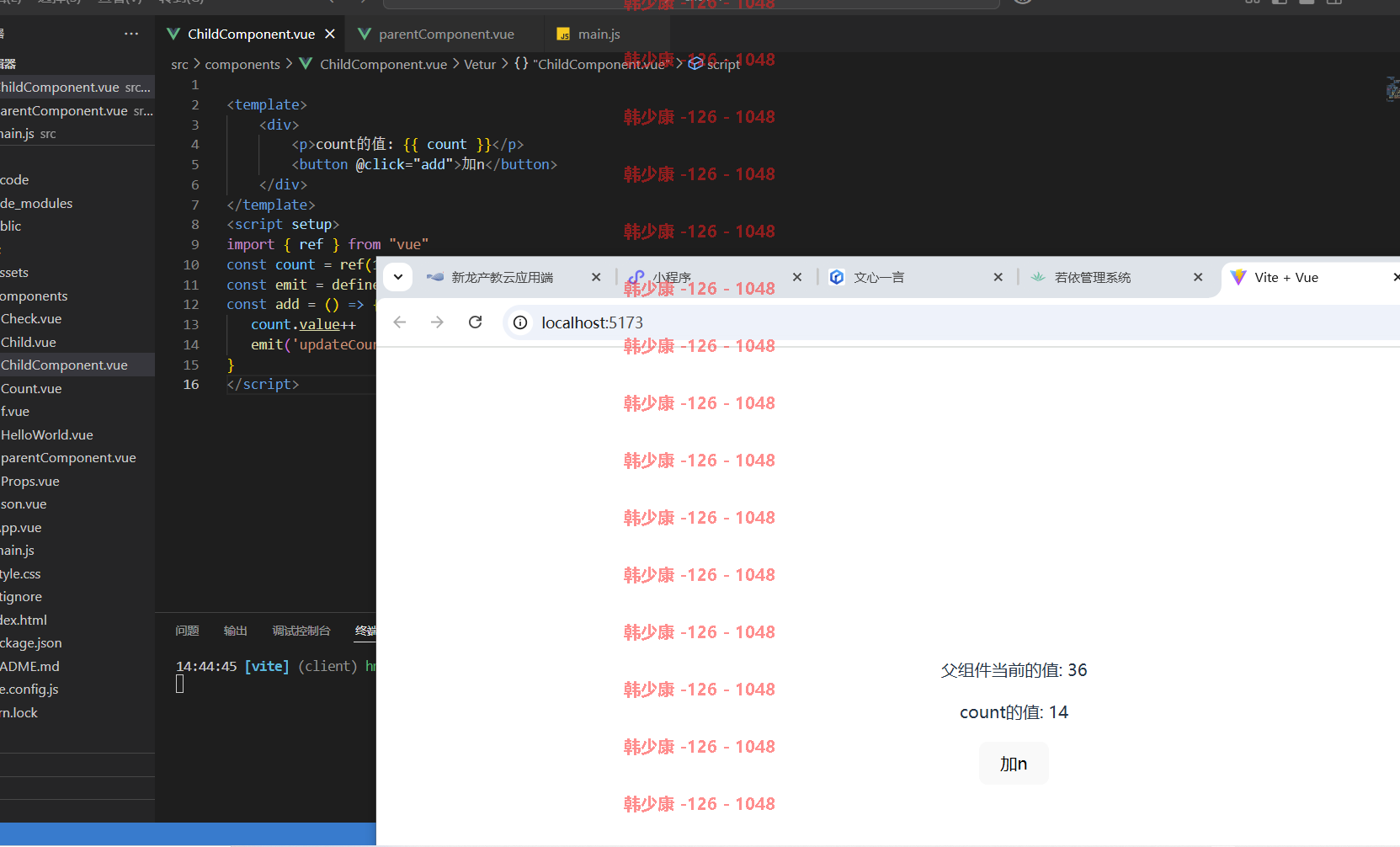Expand the public folder in explorer
The width and height of the screenshot is (1400, 847).
coord(77,226)
